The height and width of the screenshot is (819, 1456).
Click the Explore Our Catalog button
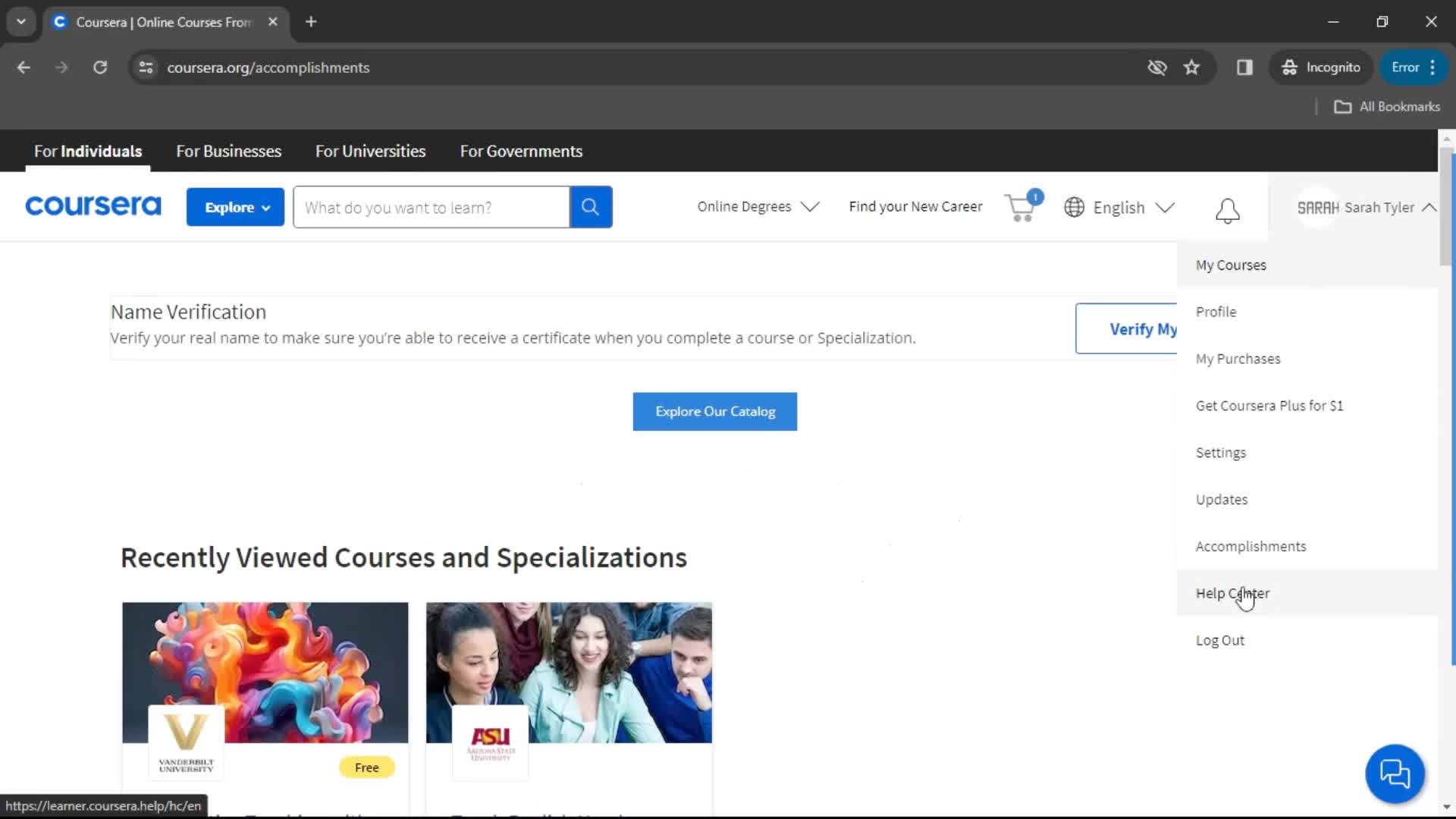click(716, 411)
